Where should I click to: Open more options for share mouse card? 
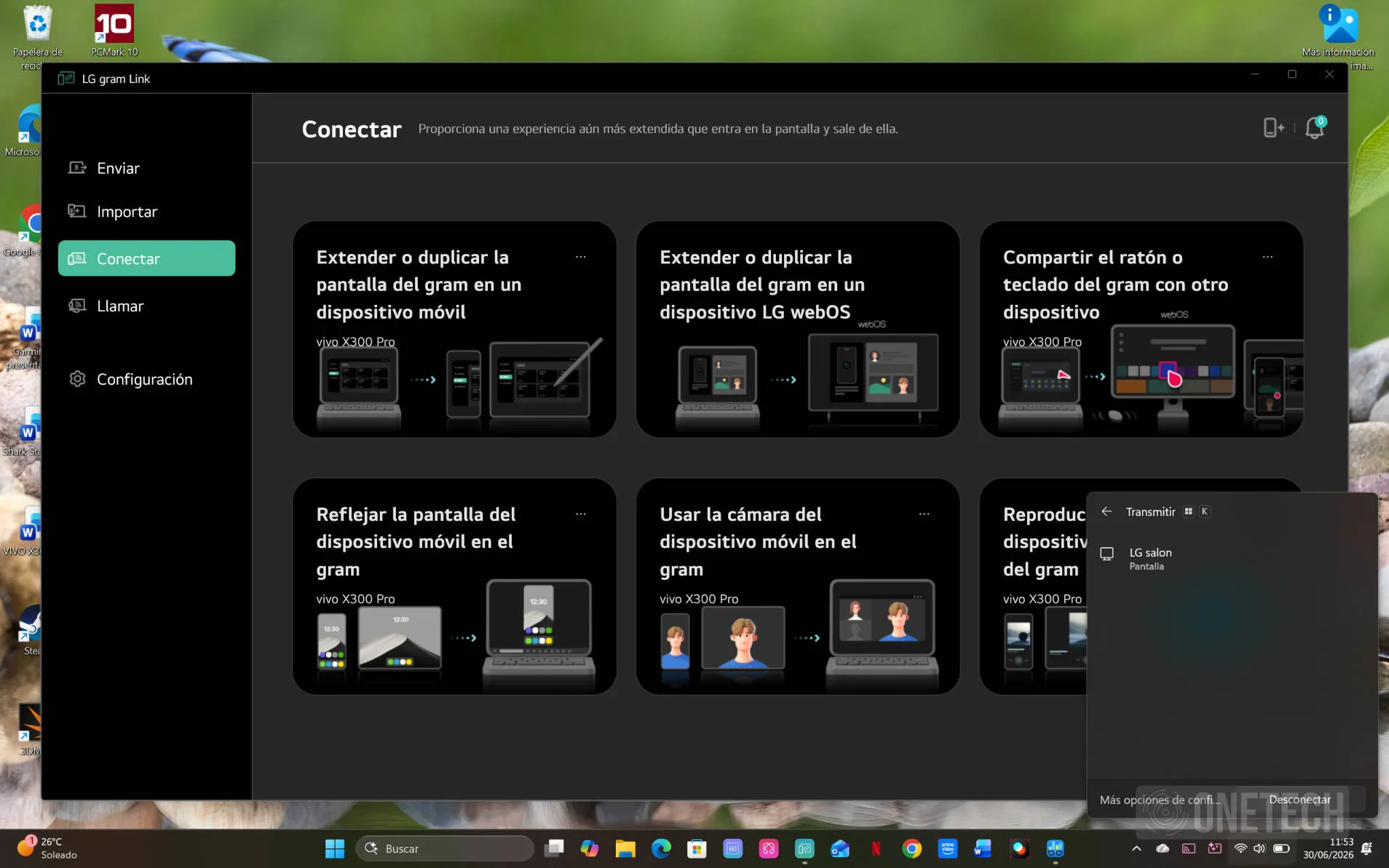tap(1267, 257)
